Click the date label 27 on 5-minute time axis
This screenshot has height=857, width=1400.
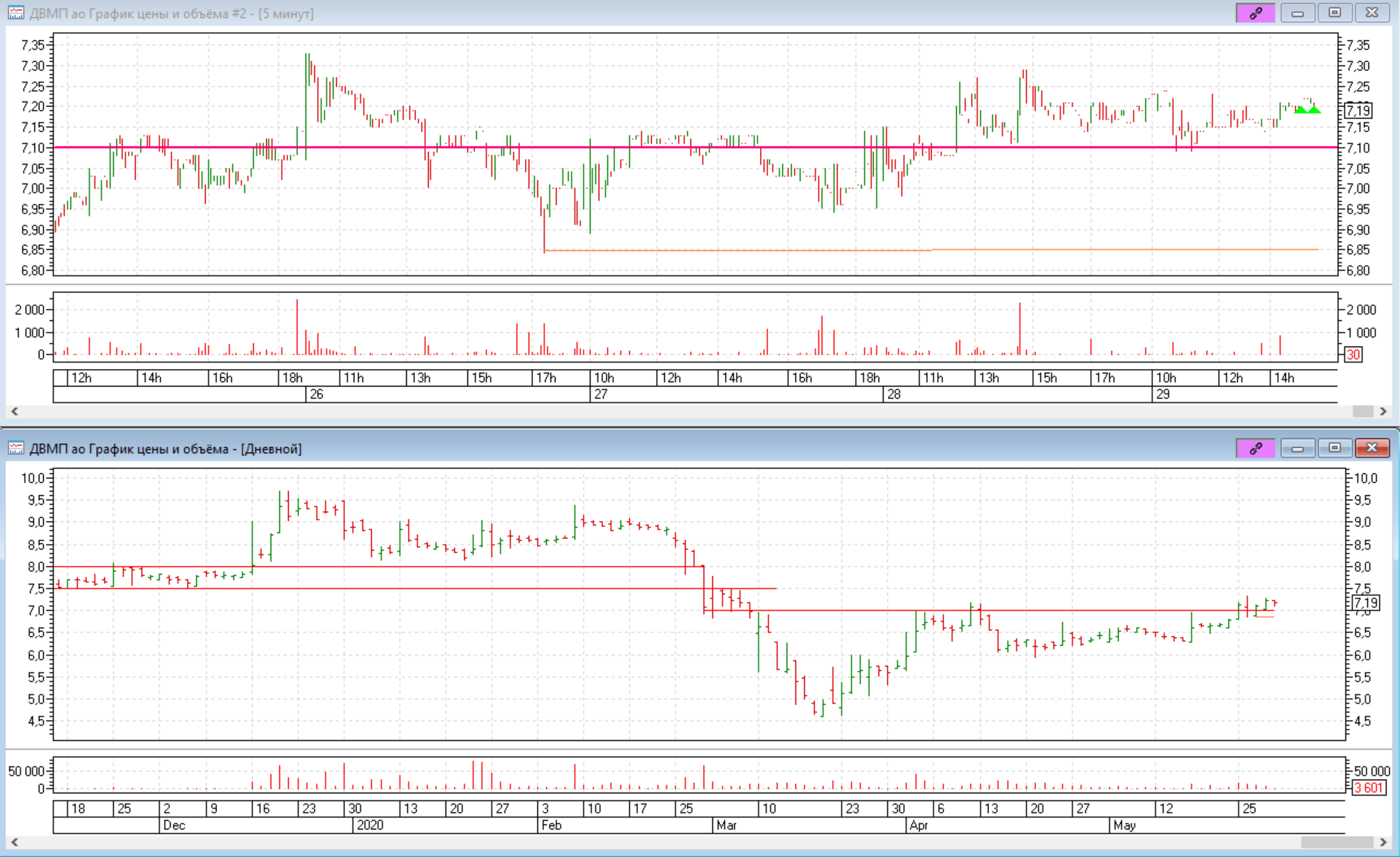601,394
